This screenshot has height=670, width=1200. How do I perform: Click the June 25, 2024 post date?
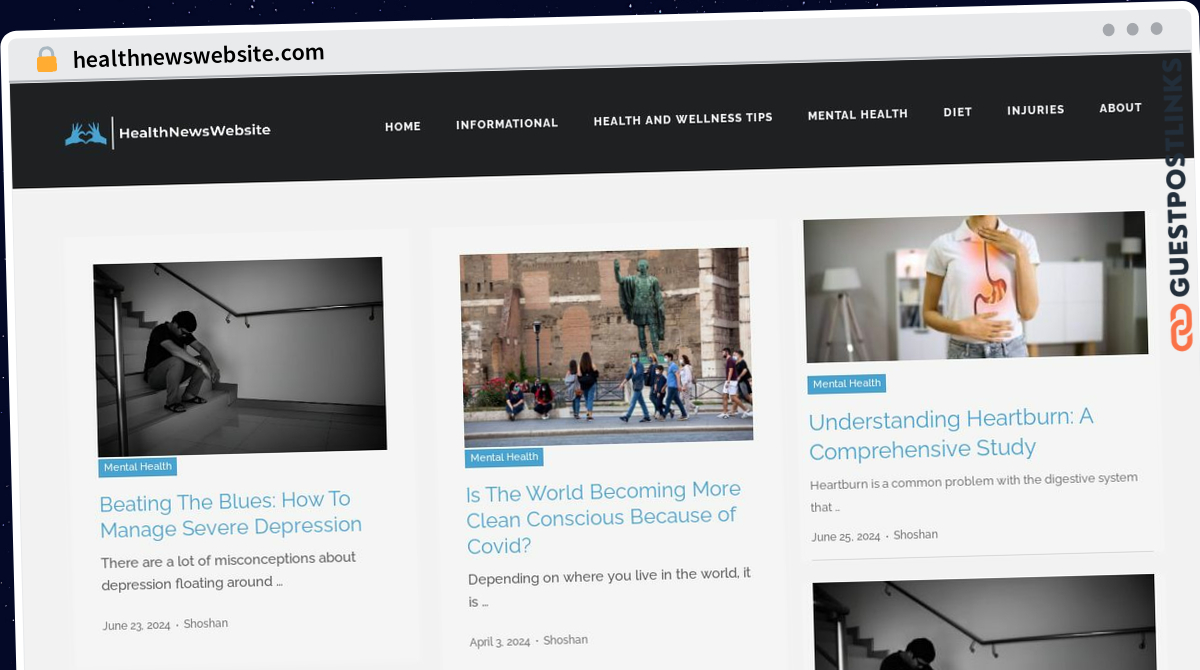846,537
